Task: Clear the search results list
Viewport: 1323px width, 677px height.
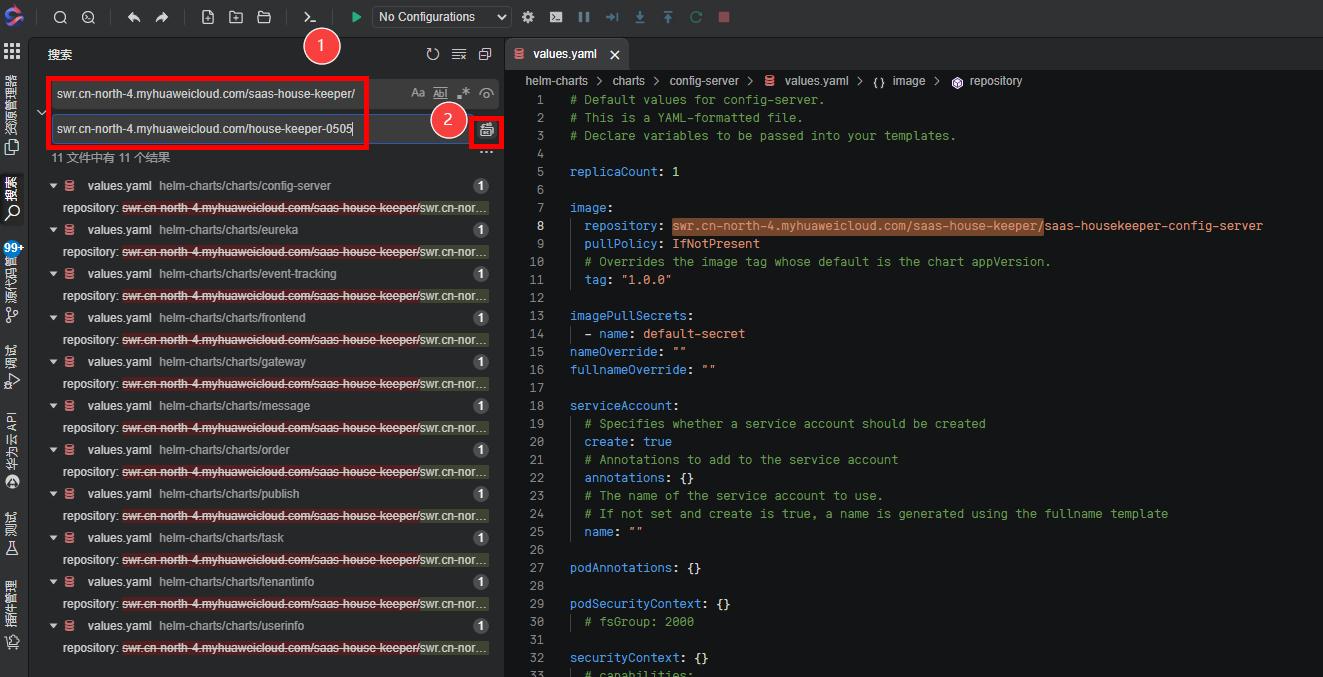Action: pyautogui.click(x=459, y=55)
